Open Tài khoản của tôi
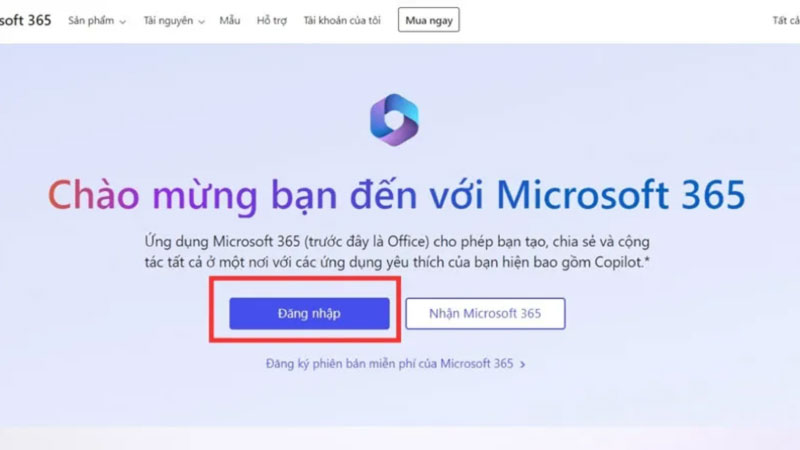This screenshot has height=450, width=800. [342, 20]
